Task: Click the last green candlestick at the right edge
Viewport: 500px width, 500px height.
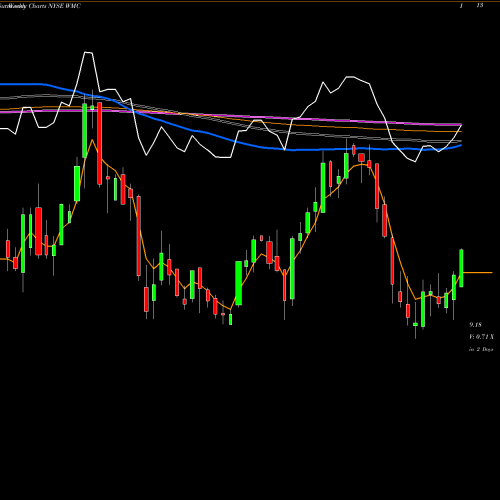Action: point(461,268)
